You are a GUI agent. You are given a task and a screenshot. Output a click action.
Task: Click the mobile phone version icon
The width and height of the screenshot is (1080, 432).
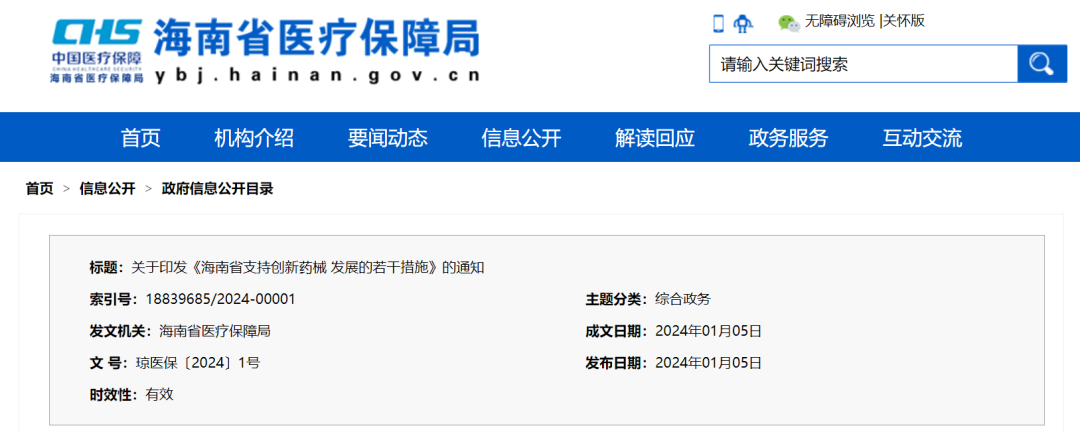pyautogui.click(x=718, y=22)
